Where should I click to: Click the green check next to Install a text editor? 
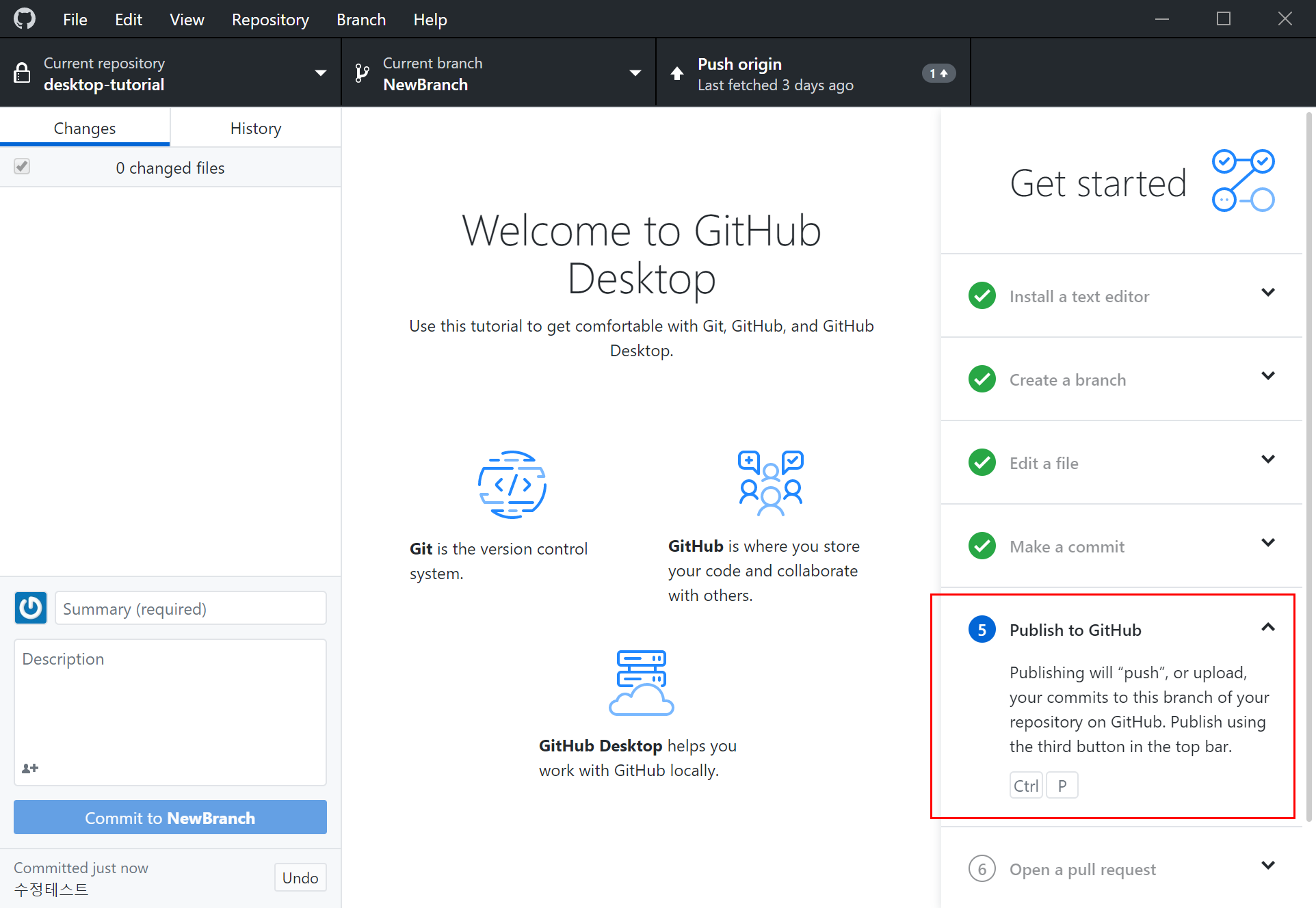[982, 295]
